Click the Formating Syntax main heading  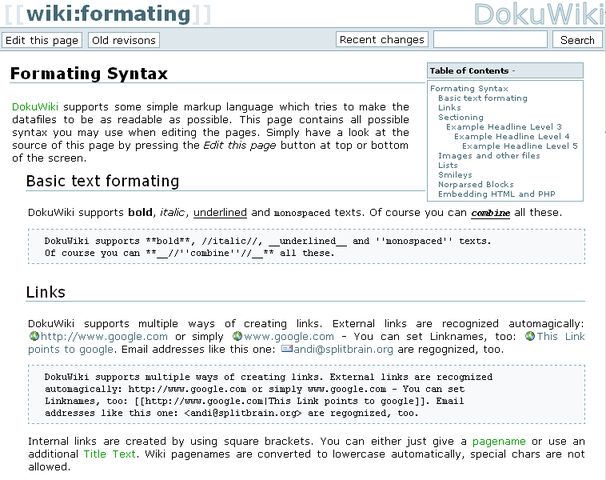89,73
